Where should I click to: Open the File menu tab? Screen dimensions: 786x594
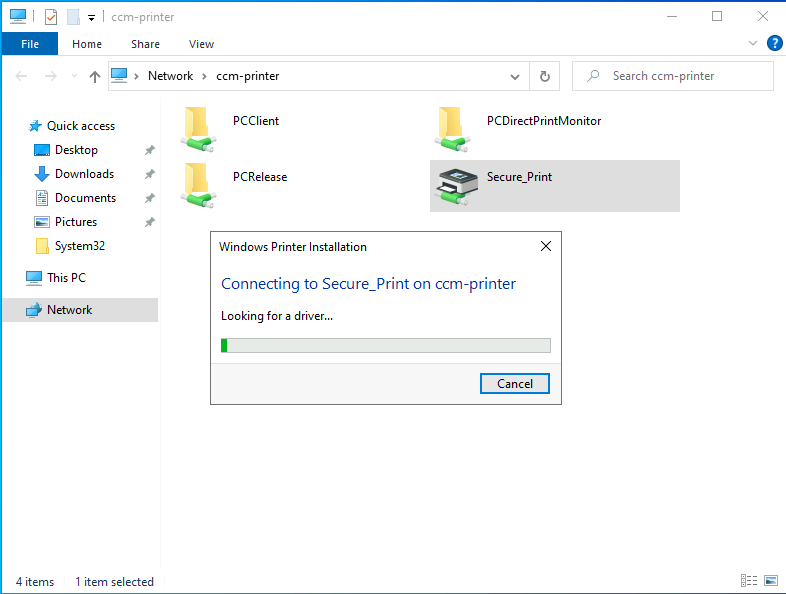(x=30, y=44)
